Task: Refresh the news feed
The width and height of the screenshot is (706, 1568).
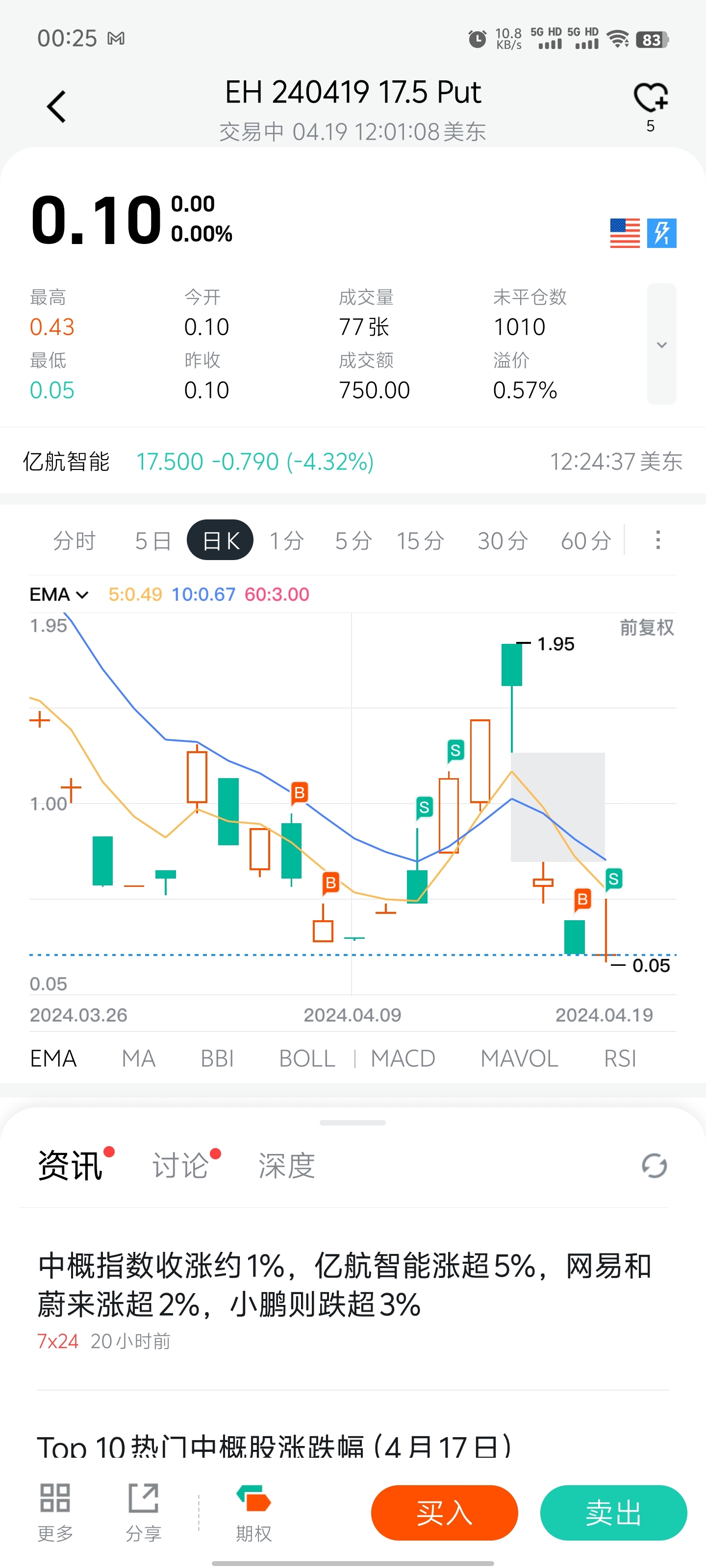Action: pos(654,1166)
